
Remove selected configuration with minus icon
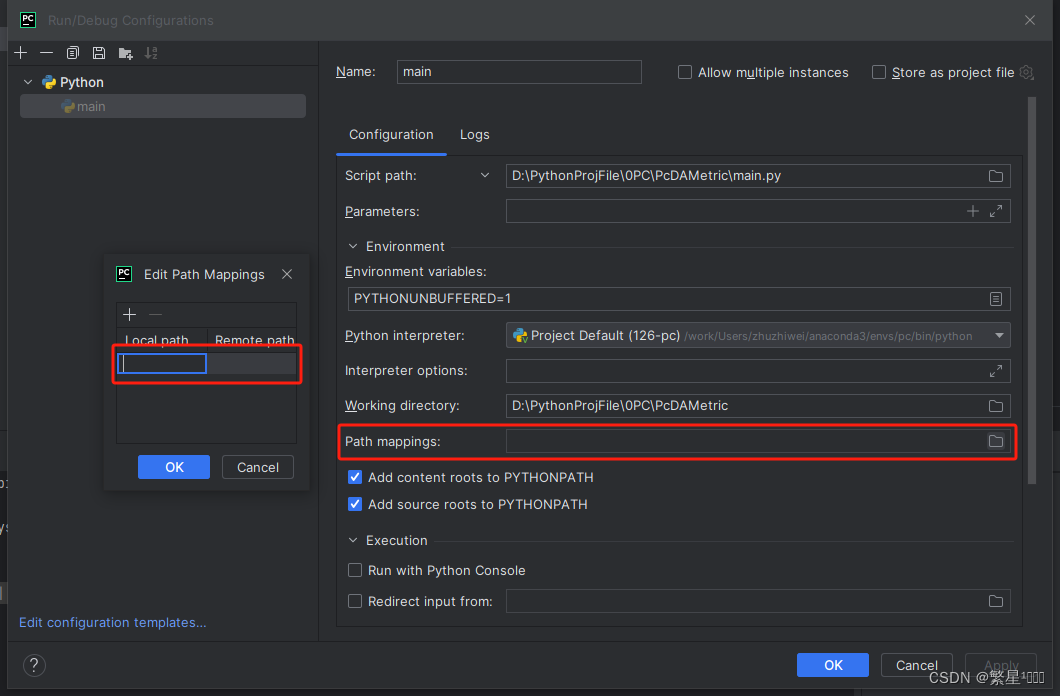[x=47, y=53]
